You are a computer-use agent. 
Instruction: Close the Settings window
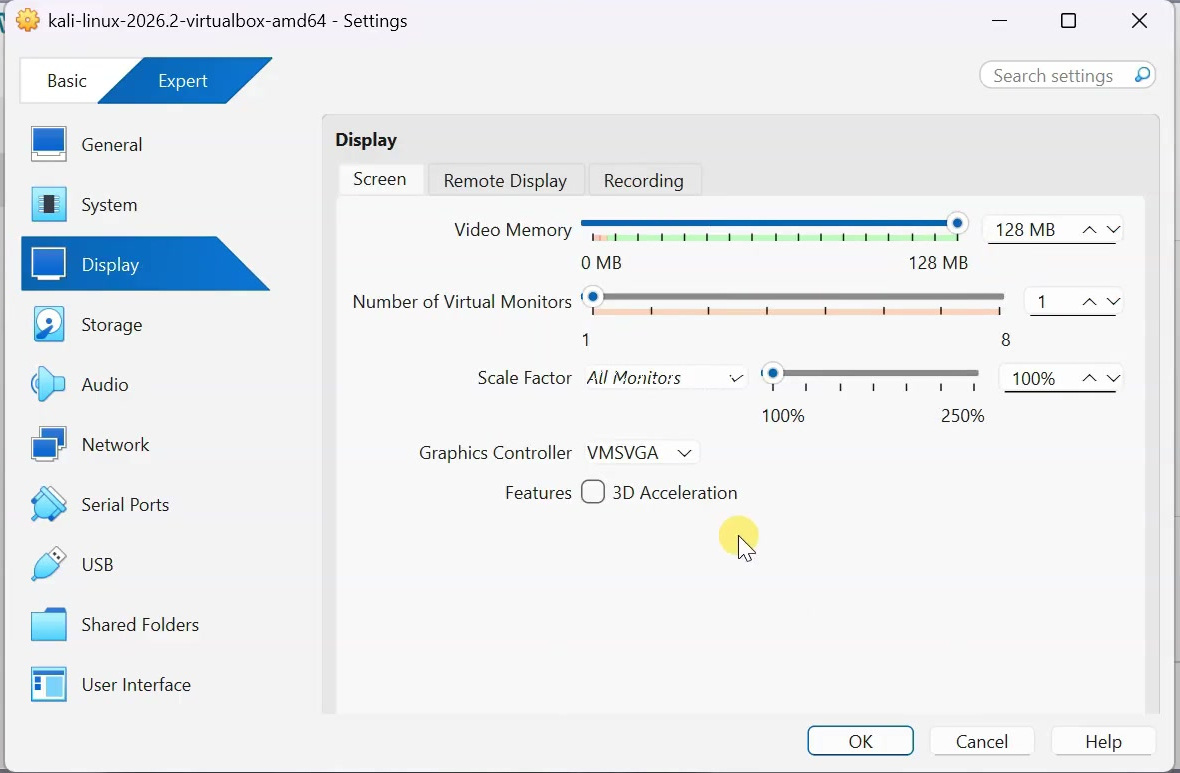click(1139, 20)
